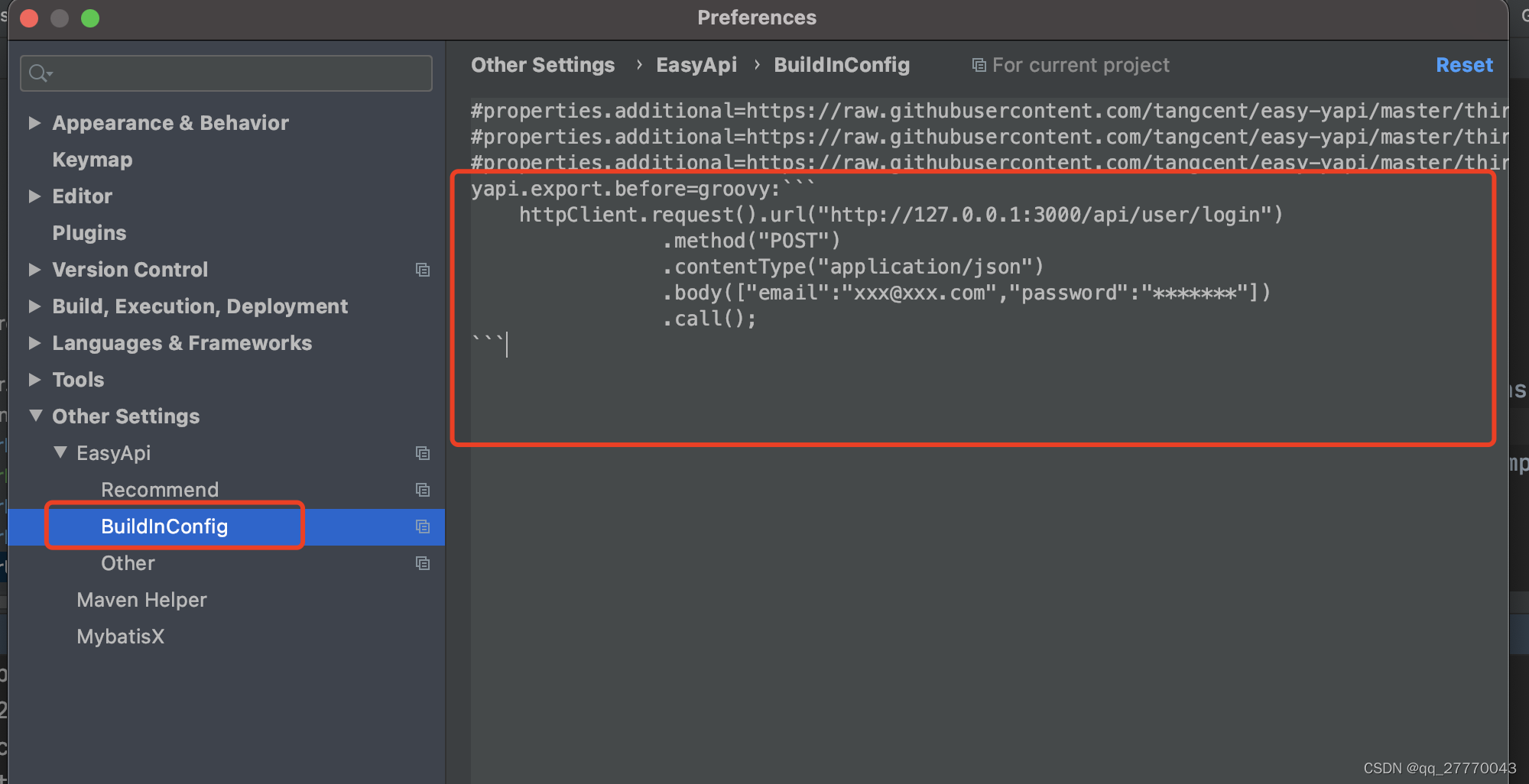The height and width of the screenshot is (784, 1529).
Task: Focus the settings search field
Action: pos(226,73)
